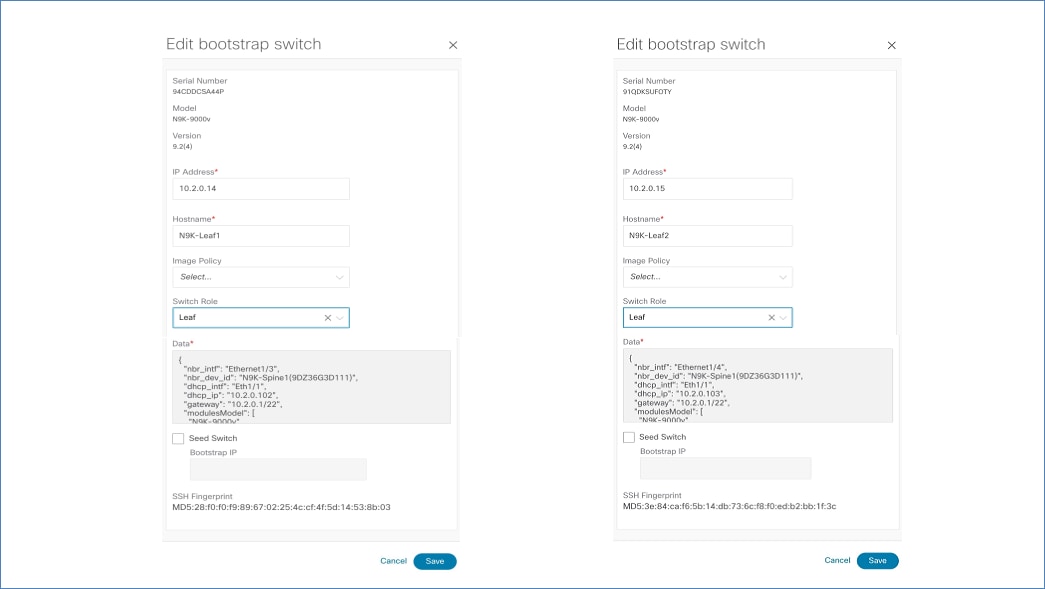Close the N9K-Leaf2 bootstrap switch dialog

click(x=892, y=45)
